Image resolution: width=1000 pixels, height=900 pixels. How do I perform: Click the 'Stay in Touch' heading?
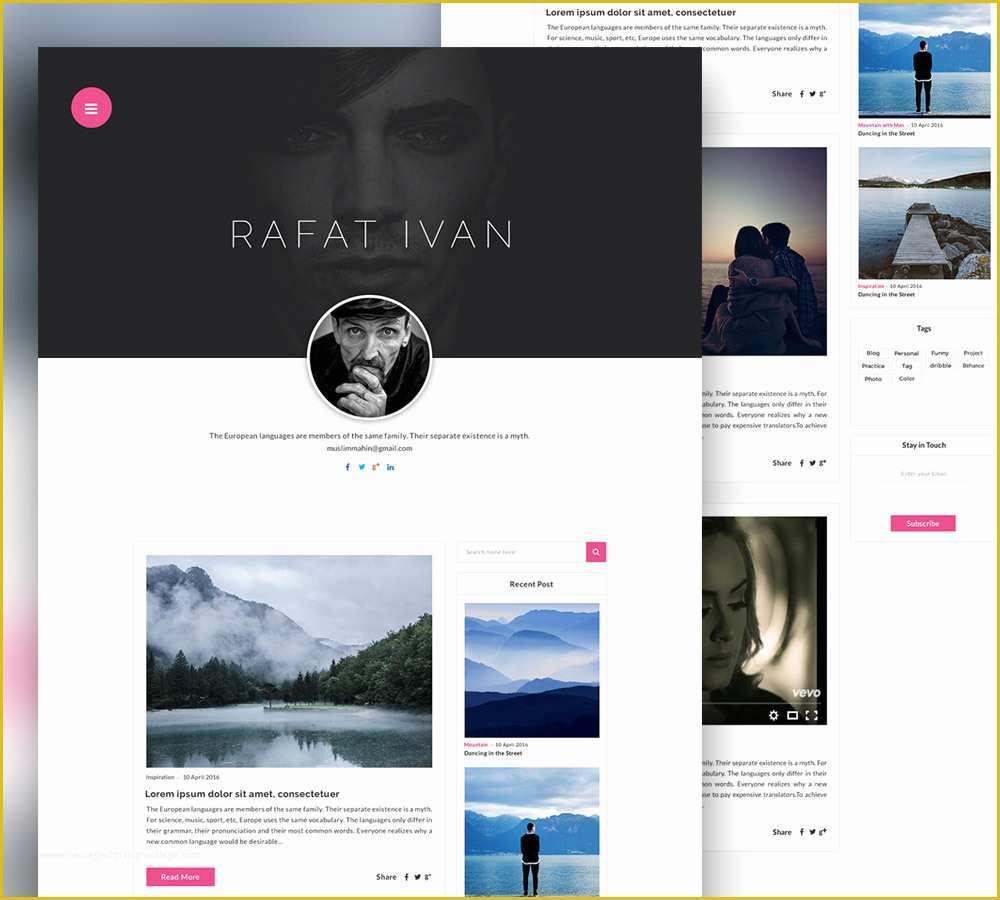point(923,445)
